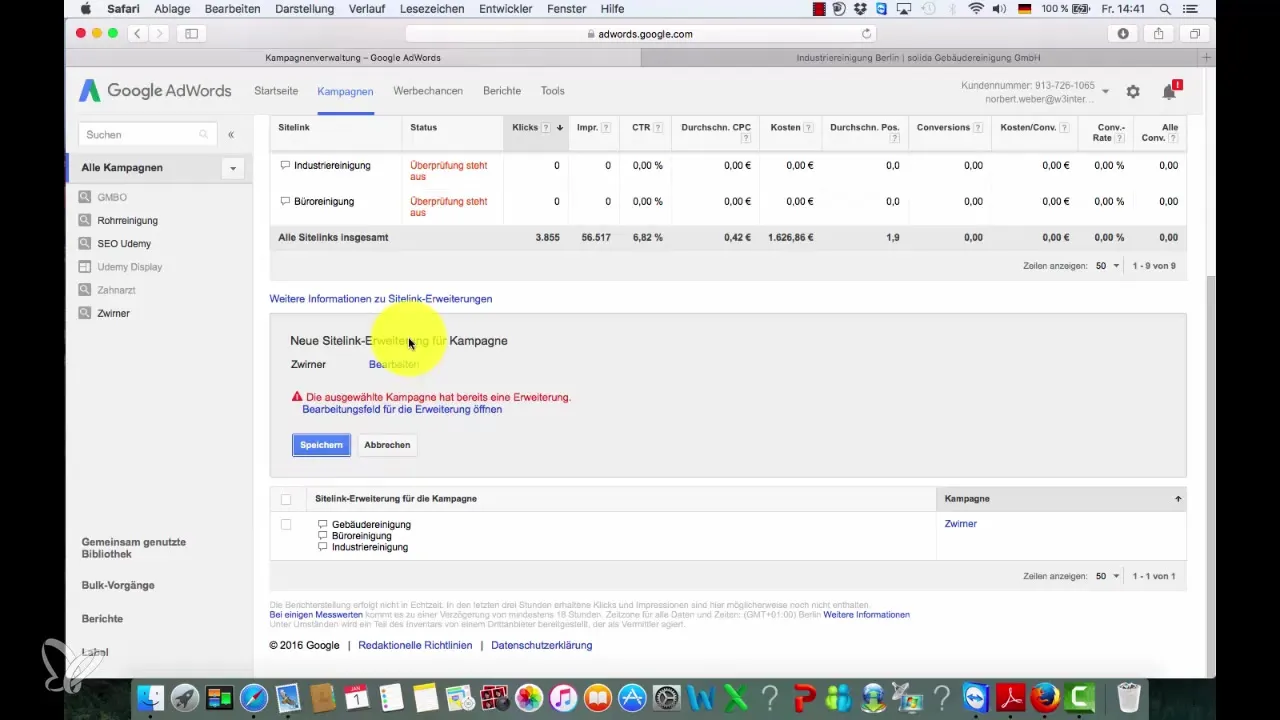The height and width of the screenshot is (720, 1280).
Task: Select GMBO campaign in sidebar
Action: coord(112,197)
